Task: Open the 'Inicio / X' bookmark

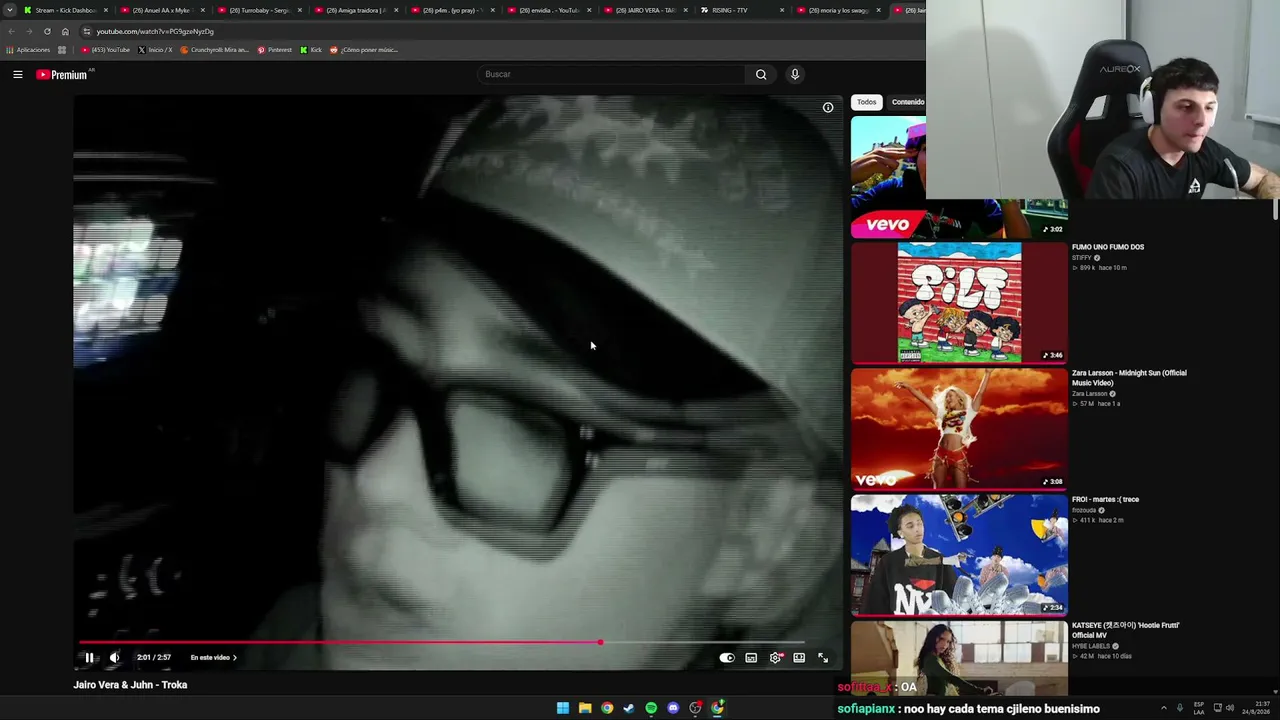Action: 155,50
